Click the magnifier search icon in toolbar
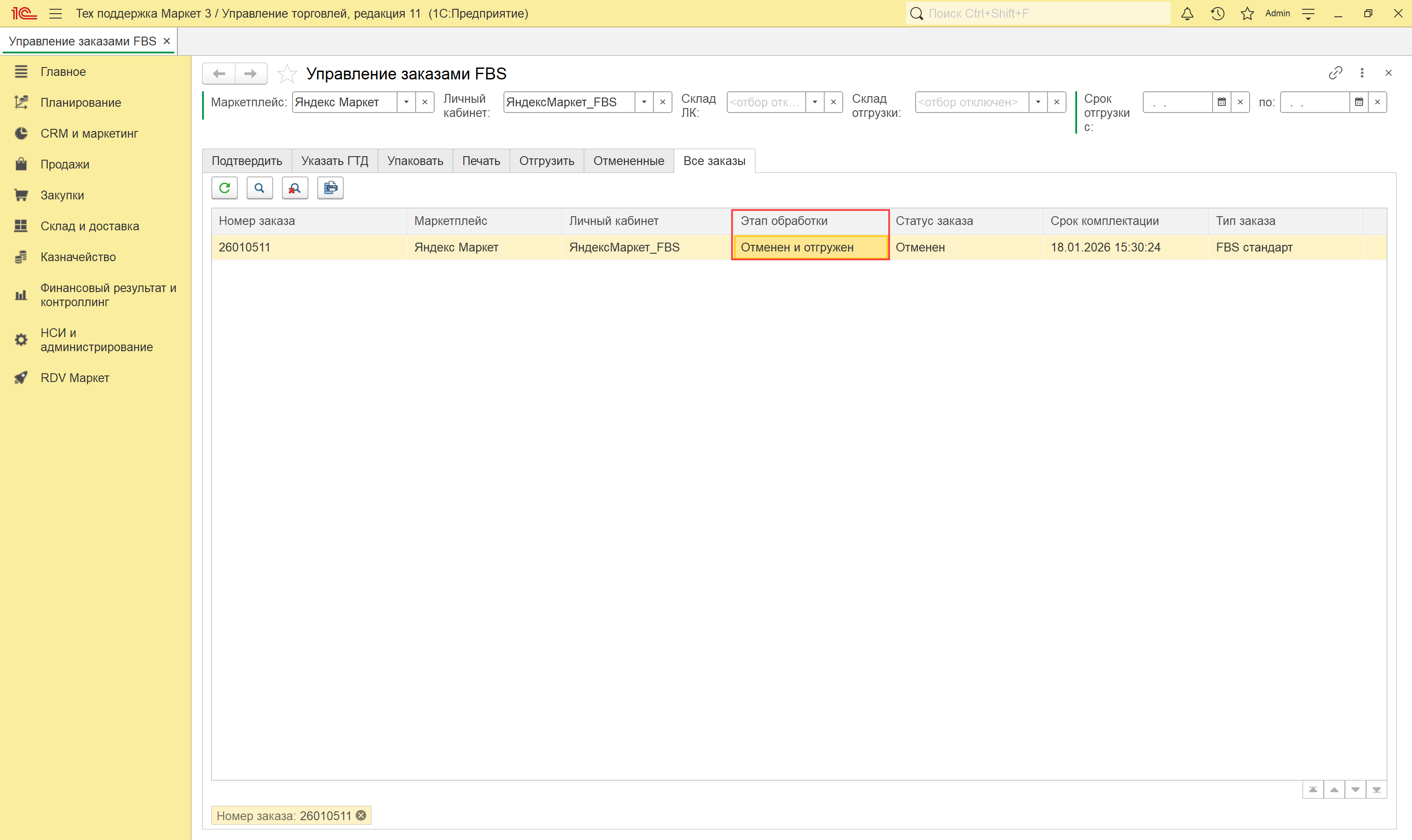The image size is (1412, 840). [259, 188]
